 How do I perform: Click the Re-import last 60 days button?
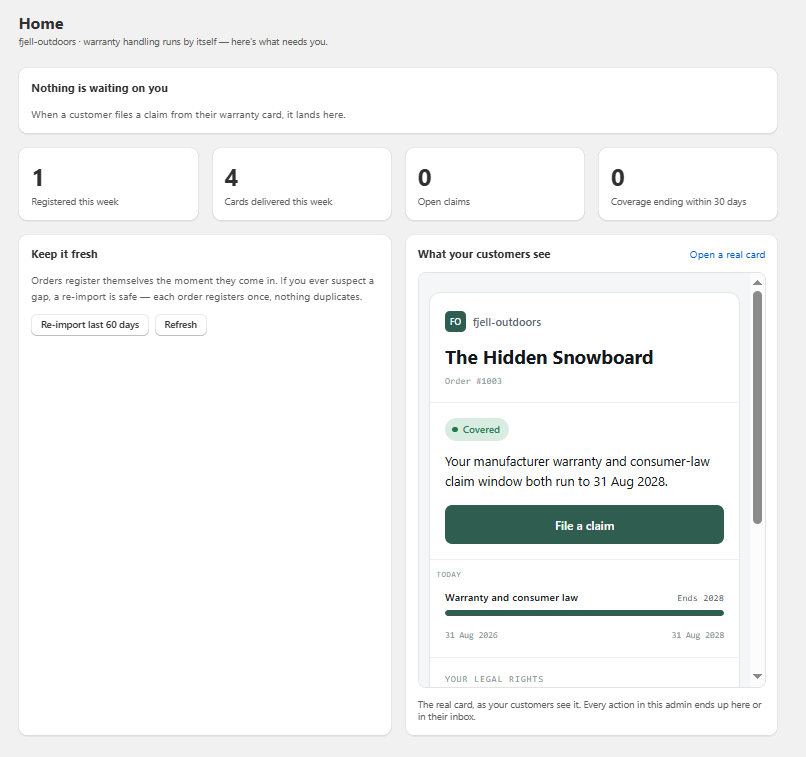(90, 325)
